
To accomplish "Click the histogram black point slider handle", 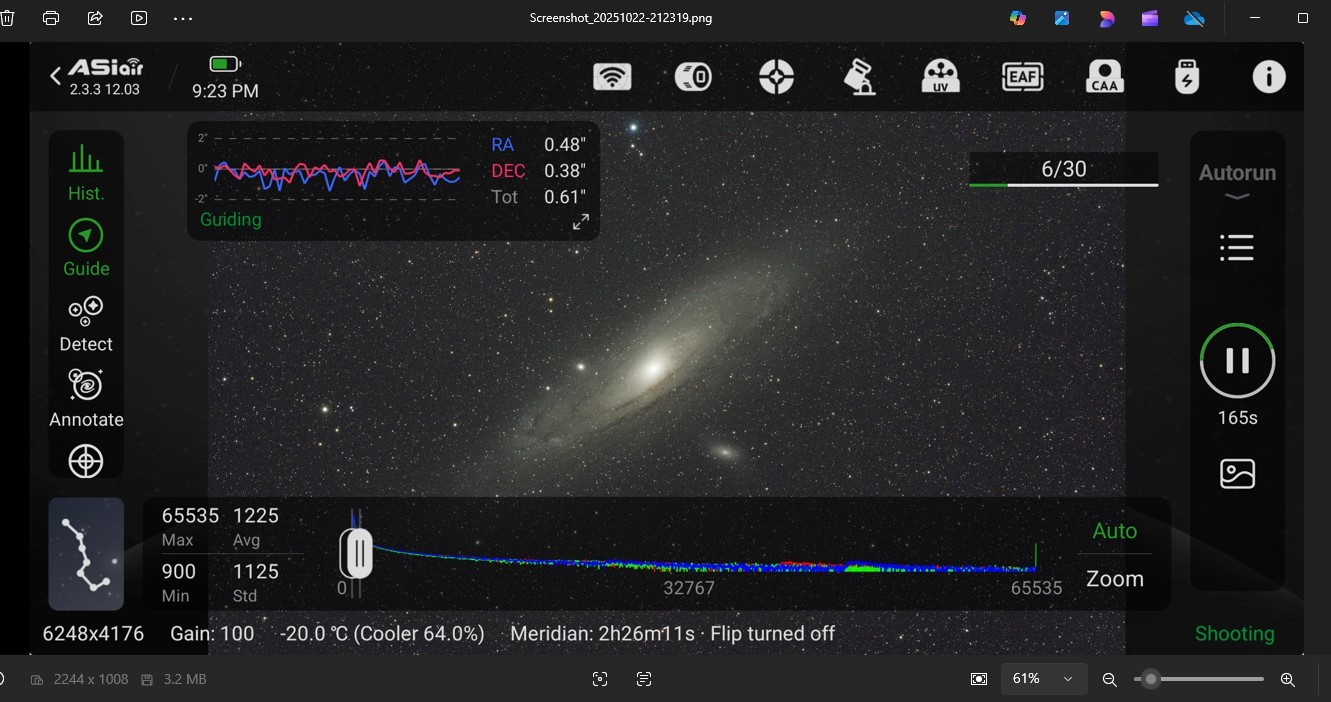I will [356, 553].
